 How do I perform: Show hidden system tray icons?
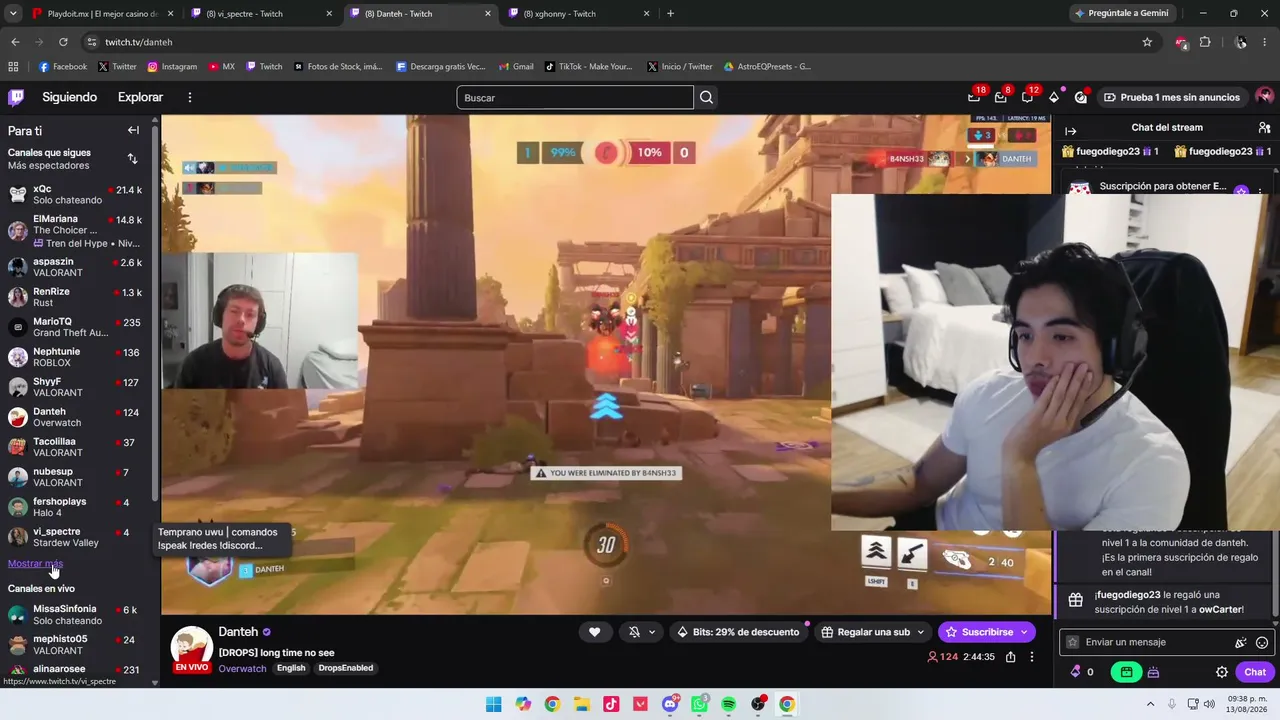point(1150,704)
